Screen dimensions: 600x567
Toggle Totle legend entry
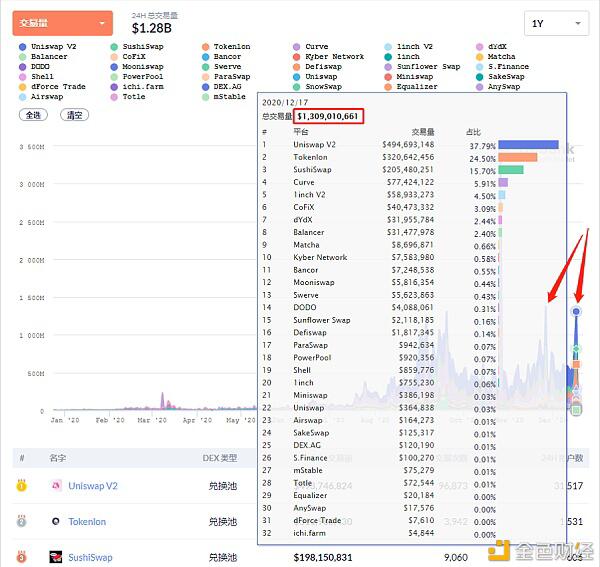tap(128, 96)
